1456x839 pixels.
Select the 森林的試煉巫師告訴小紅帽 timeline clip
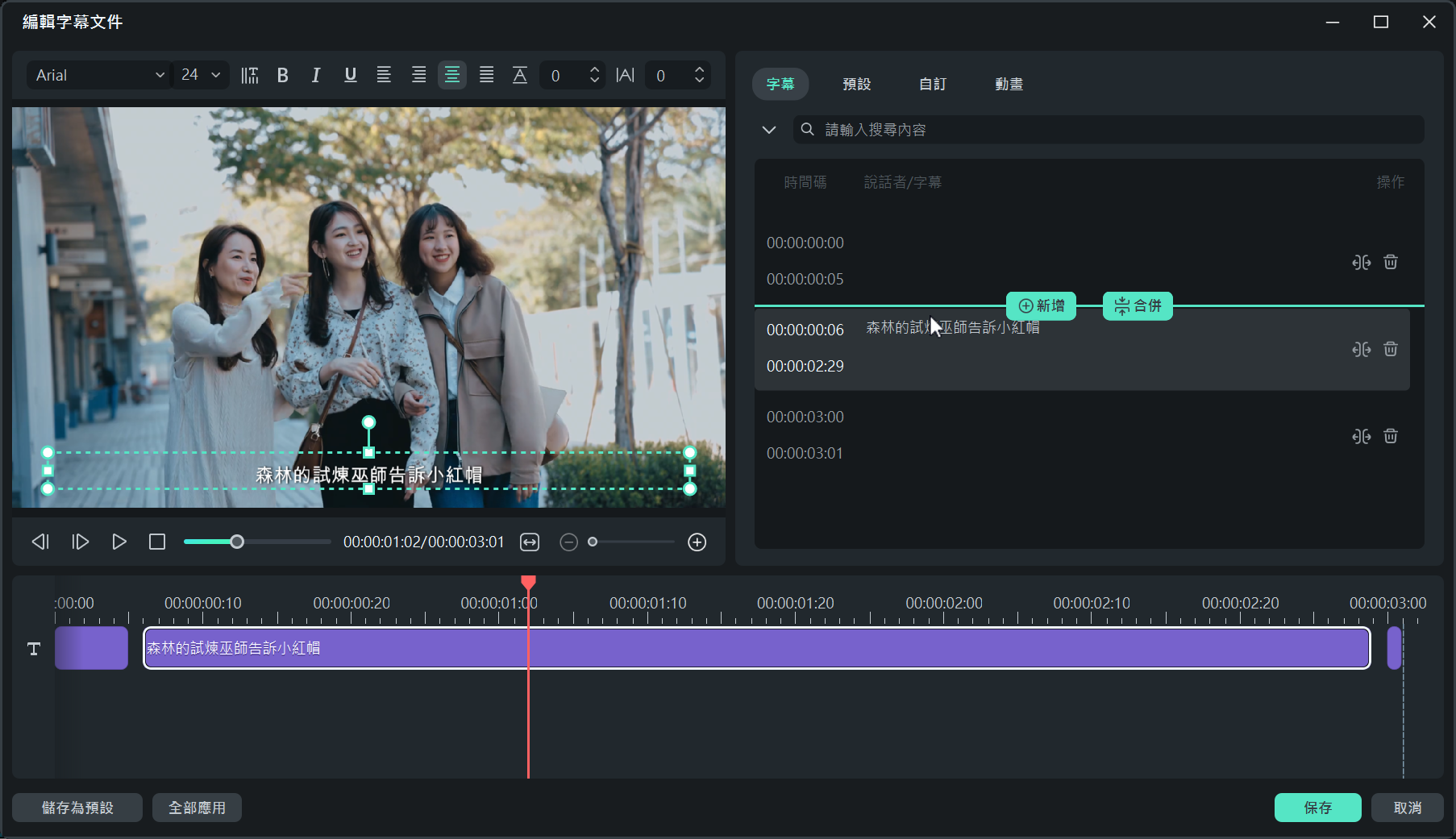757,648
